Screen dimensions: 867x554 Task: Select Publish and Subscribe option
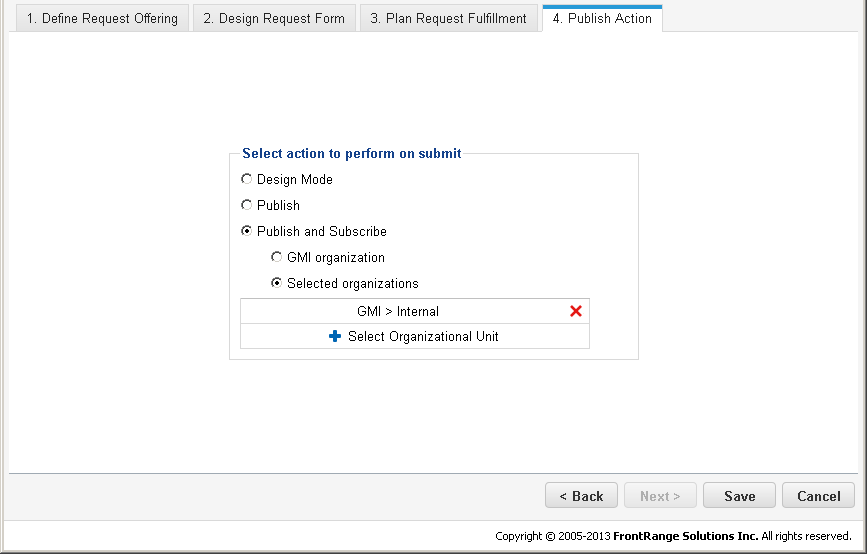[x=247, y=231]
